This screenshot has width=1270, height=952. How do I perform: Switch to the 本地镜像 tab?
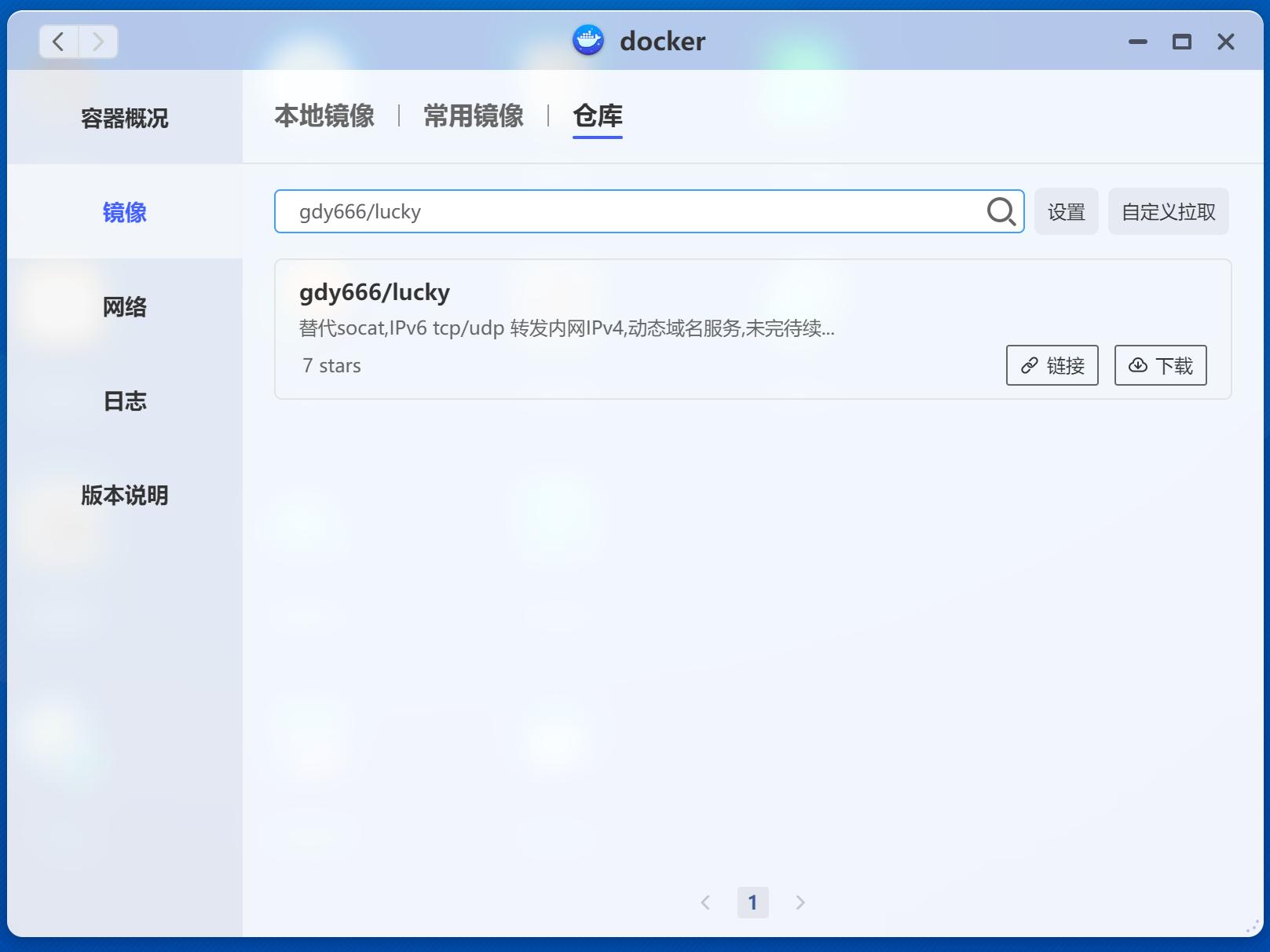click(x=324, y=116)
